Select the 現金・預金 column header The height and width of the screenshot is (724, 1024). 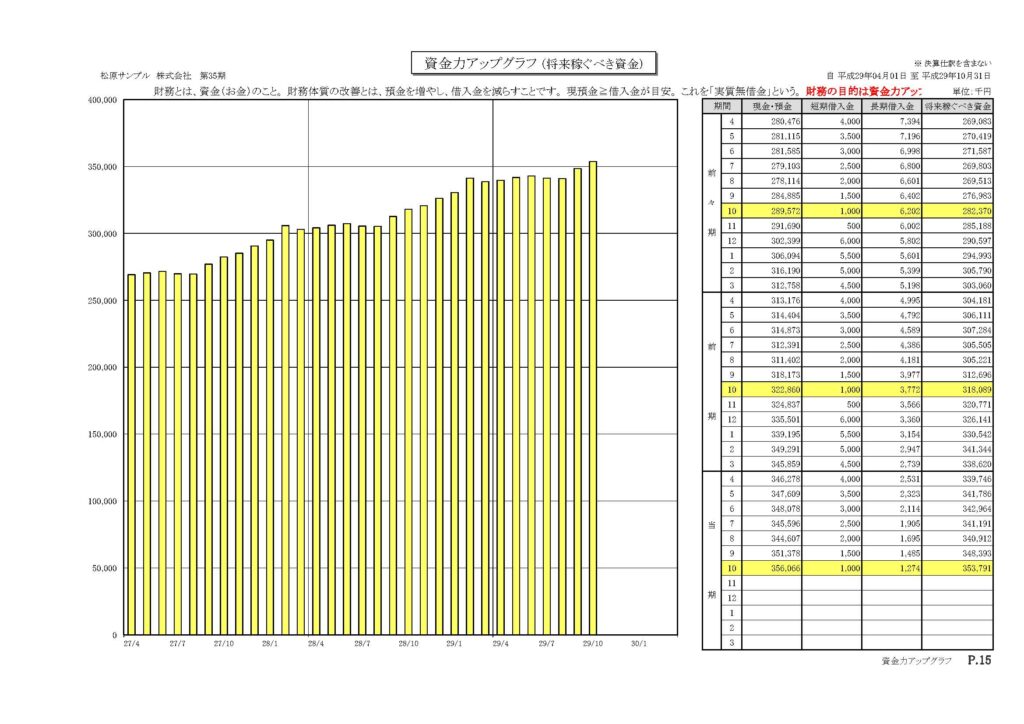[x=772, y=106]
